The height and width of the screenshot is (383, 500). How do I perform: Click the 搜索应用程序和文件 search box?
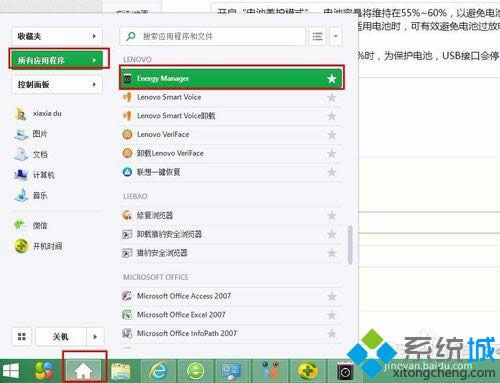pyautogui.click(x=213, y=36)
